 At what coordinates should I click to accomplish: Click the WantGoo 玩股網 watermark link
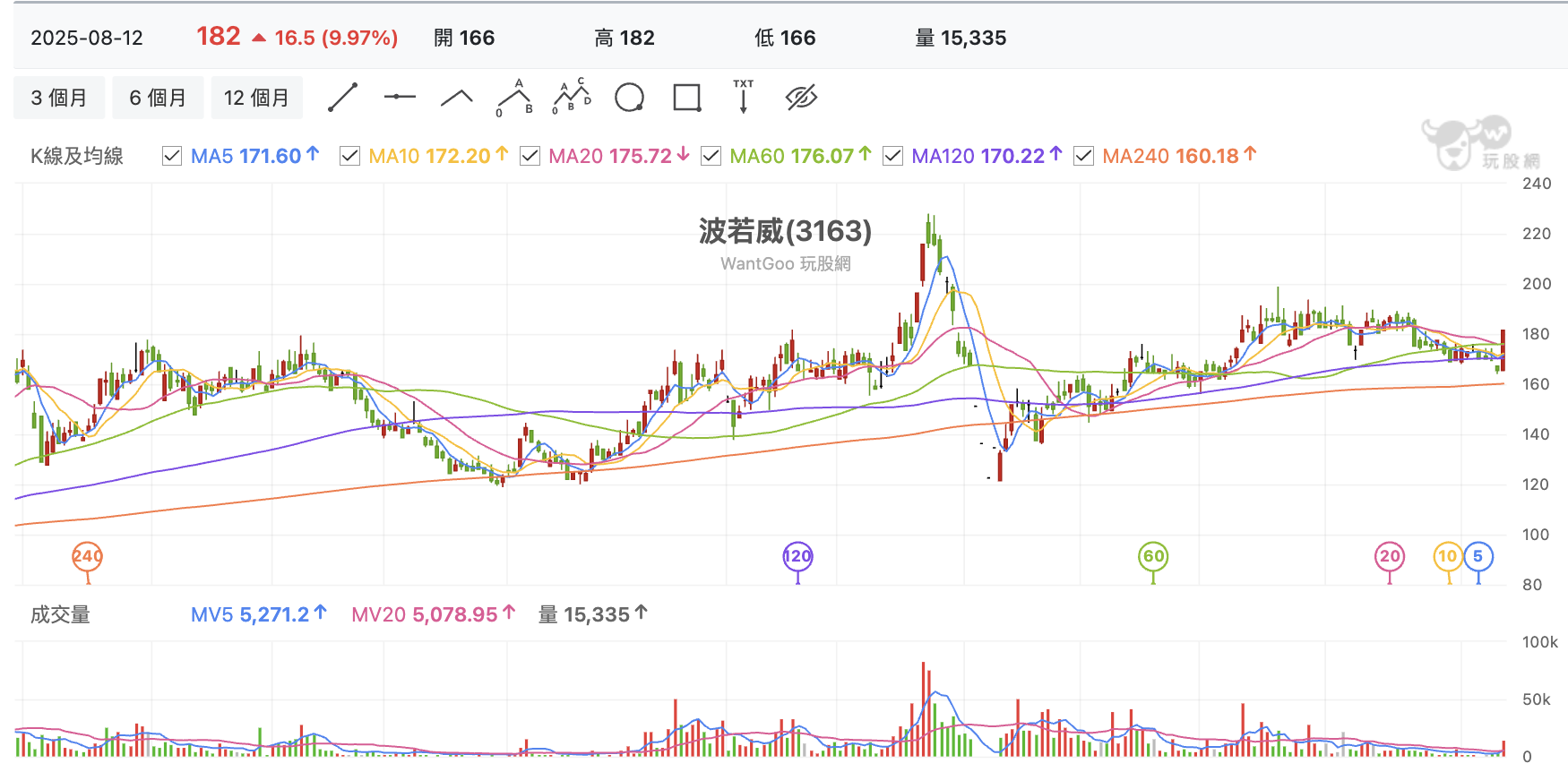point(786,263)
